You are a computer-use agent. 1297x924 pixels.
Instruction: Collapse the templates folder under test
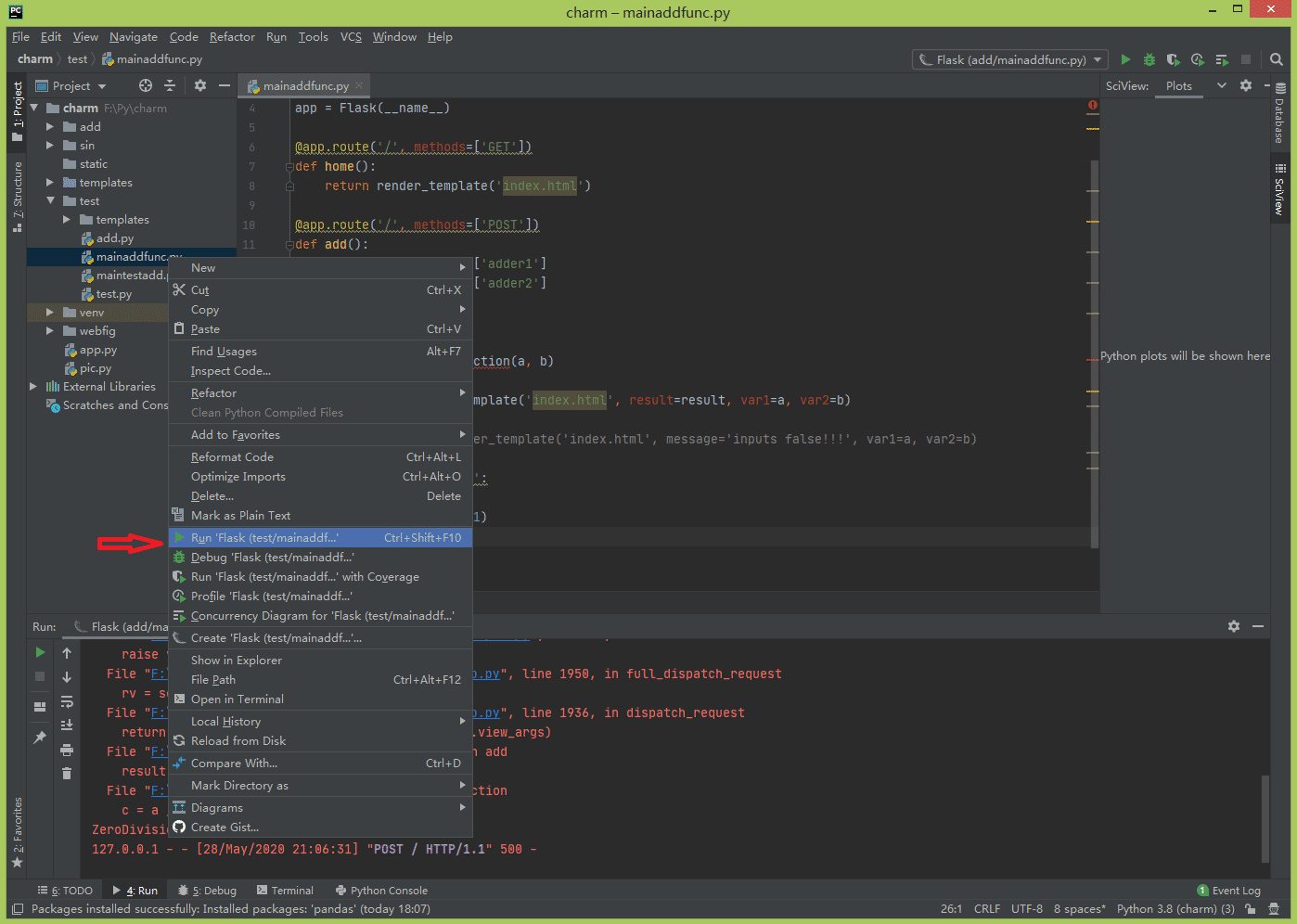[64, 219]
